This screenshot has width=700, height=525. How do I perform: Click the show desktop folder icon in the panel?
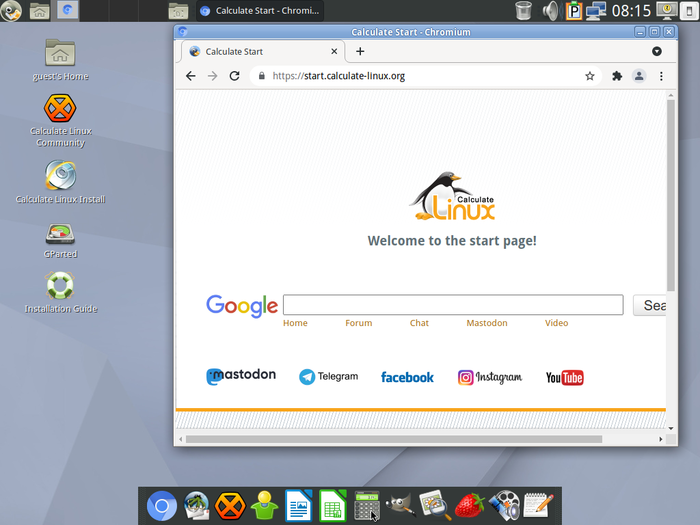[x=178, y=11]
